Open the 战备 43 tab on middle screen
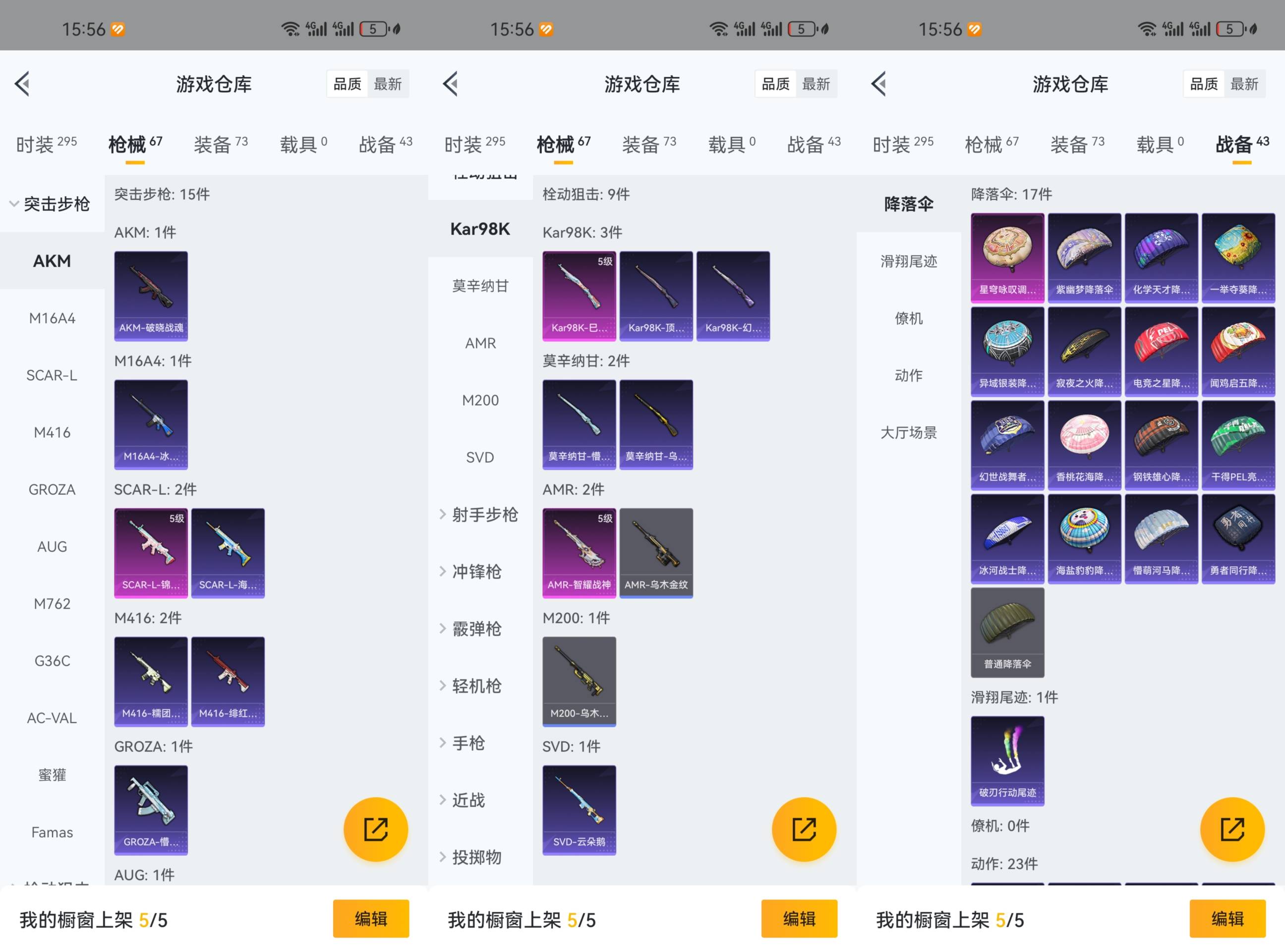Viewport: 1285px width, 952px height. 814,144
